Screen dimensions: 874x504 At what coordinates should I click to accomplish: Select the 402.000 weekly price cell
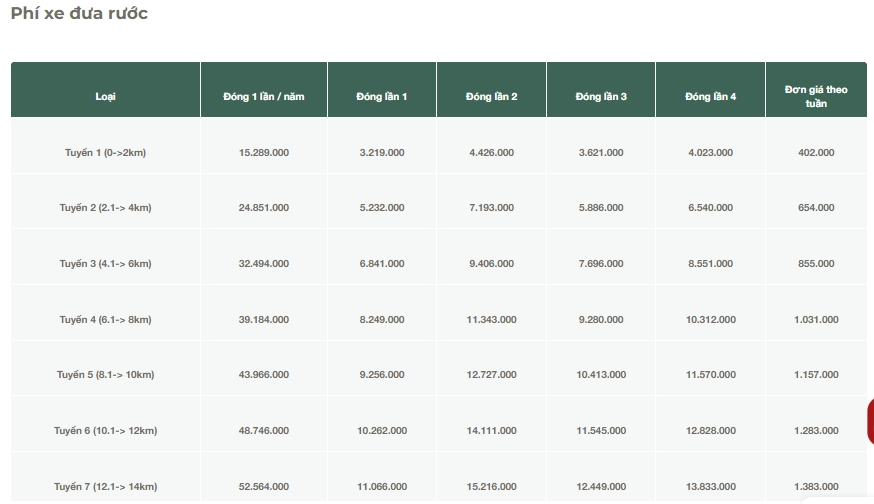click(x=816, y=152)
